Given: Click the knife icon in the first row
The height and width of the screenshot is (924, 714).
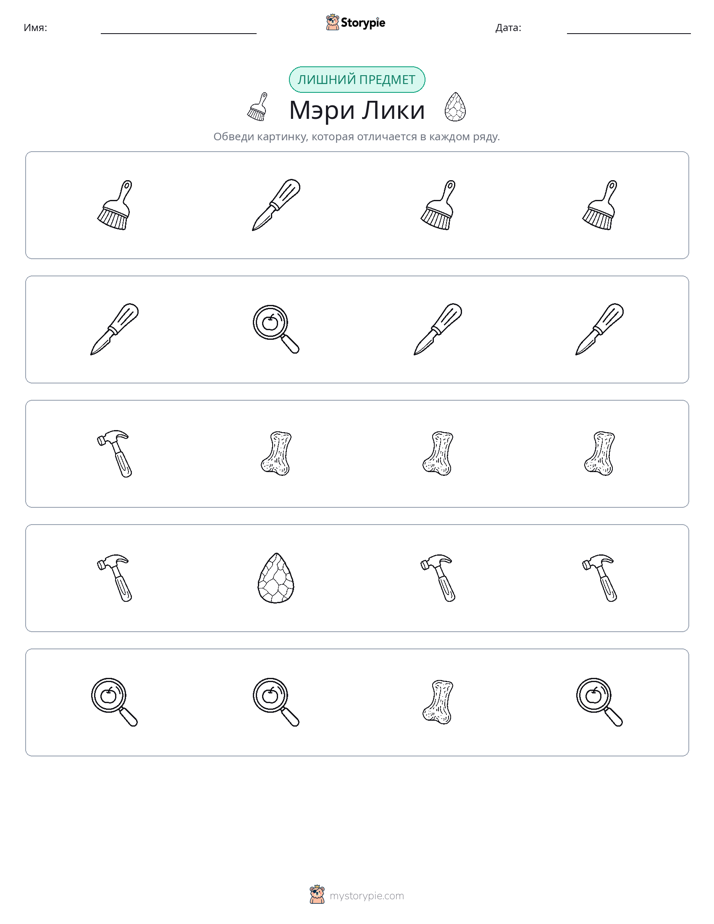Looking at the screenshot, I should tap(276, 205).
